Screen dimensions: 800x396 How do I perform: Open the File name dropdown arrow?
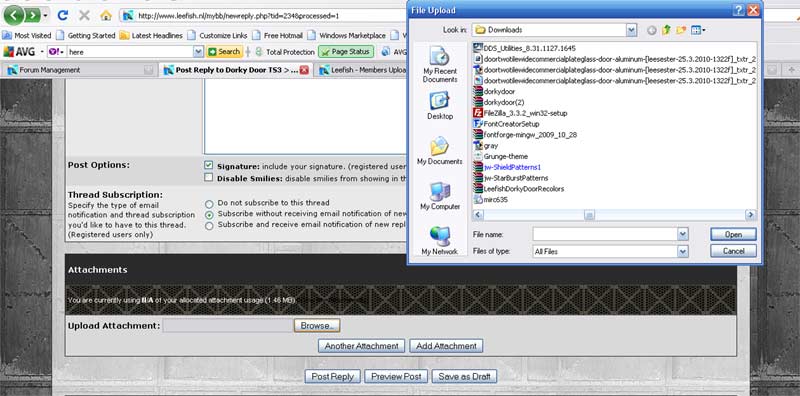point(683,234)
